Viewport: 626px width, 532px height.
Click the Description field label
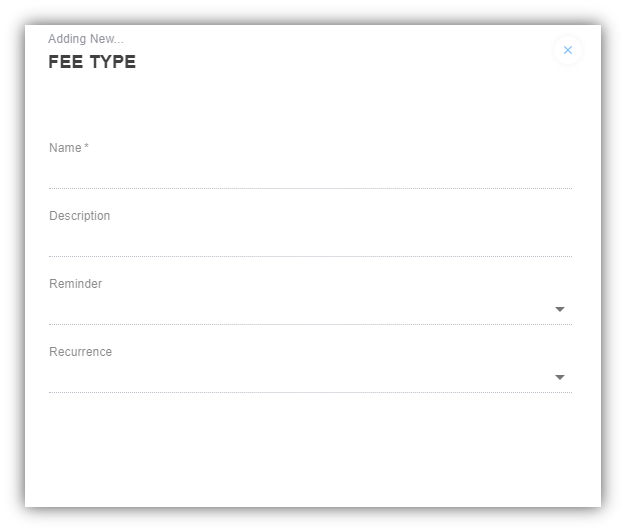pyautogui.click(x=79, y=216)
